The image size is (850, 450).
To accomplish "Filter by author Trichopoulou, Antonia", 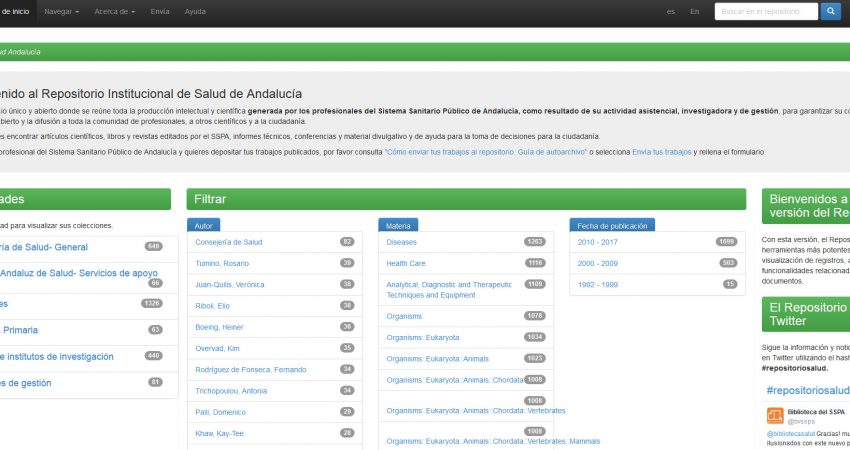I will [231, 391].
